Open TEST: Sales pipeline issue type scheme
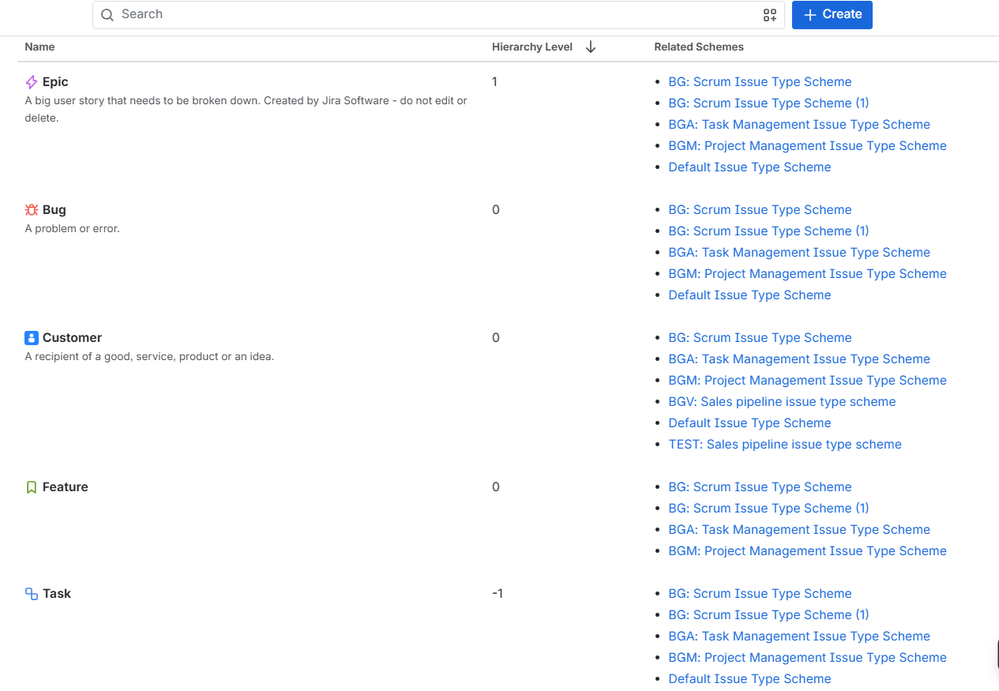The image size is (999, 691). coord(784,445)
